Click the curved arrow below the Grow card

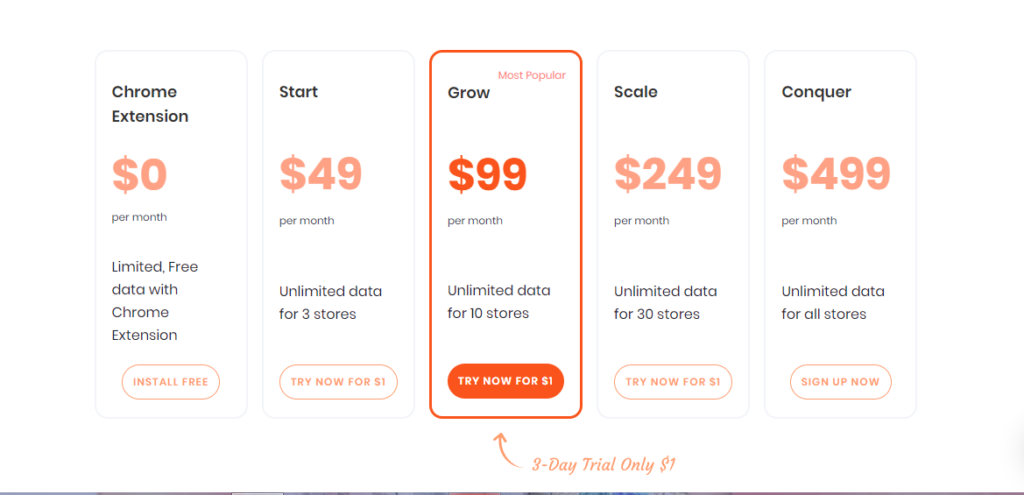[x=508, y=452]
